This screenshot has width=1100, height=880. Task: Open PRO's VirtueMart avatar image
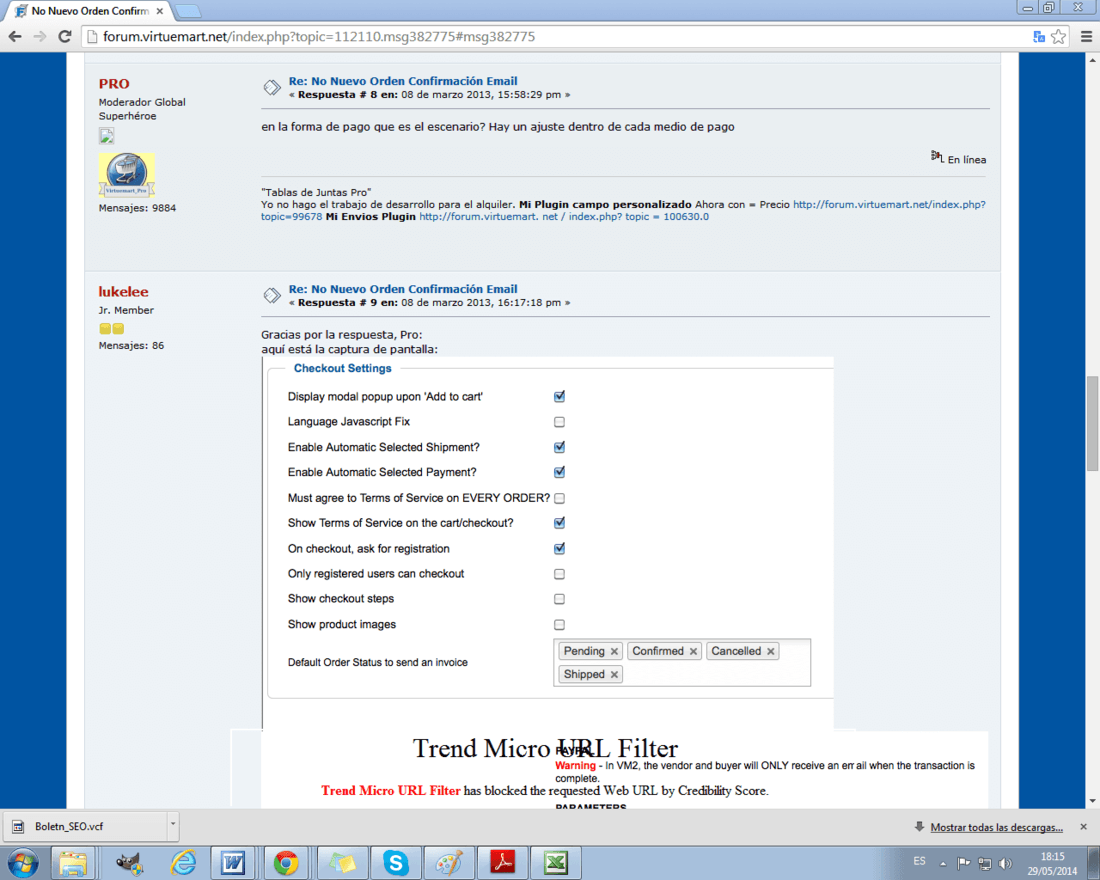[x=126, y=174]
